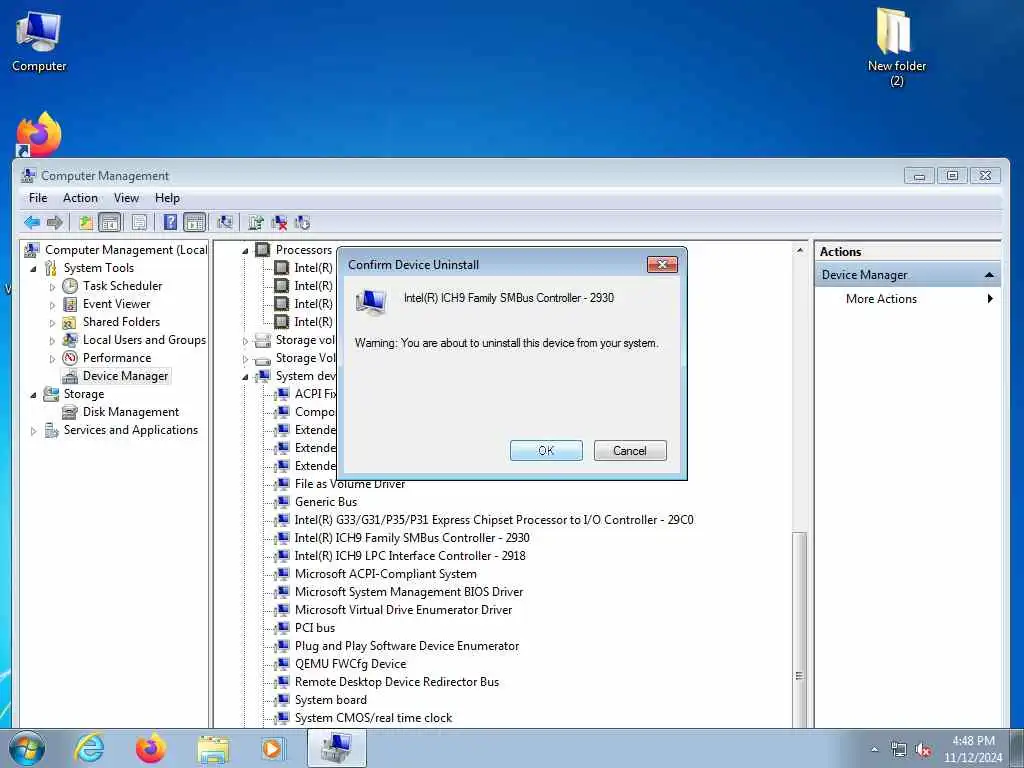Screen dimensions: 1024x768
Task: Open Windows Explorer from taskbar
Action: pos(213,748)
